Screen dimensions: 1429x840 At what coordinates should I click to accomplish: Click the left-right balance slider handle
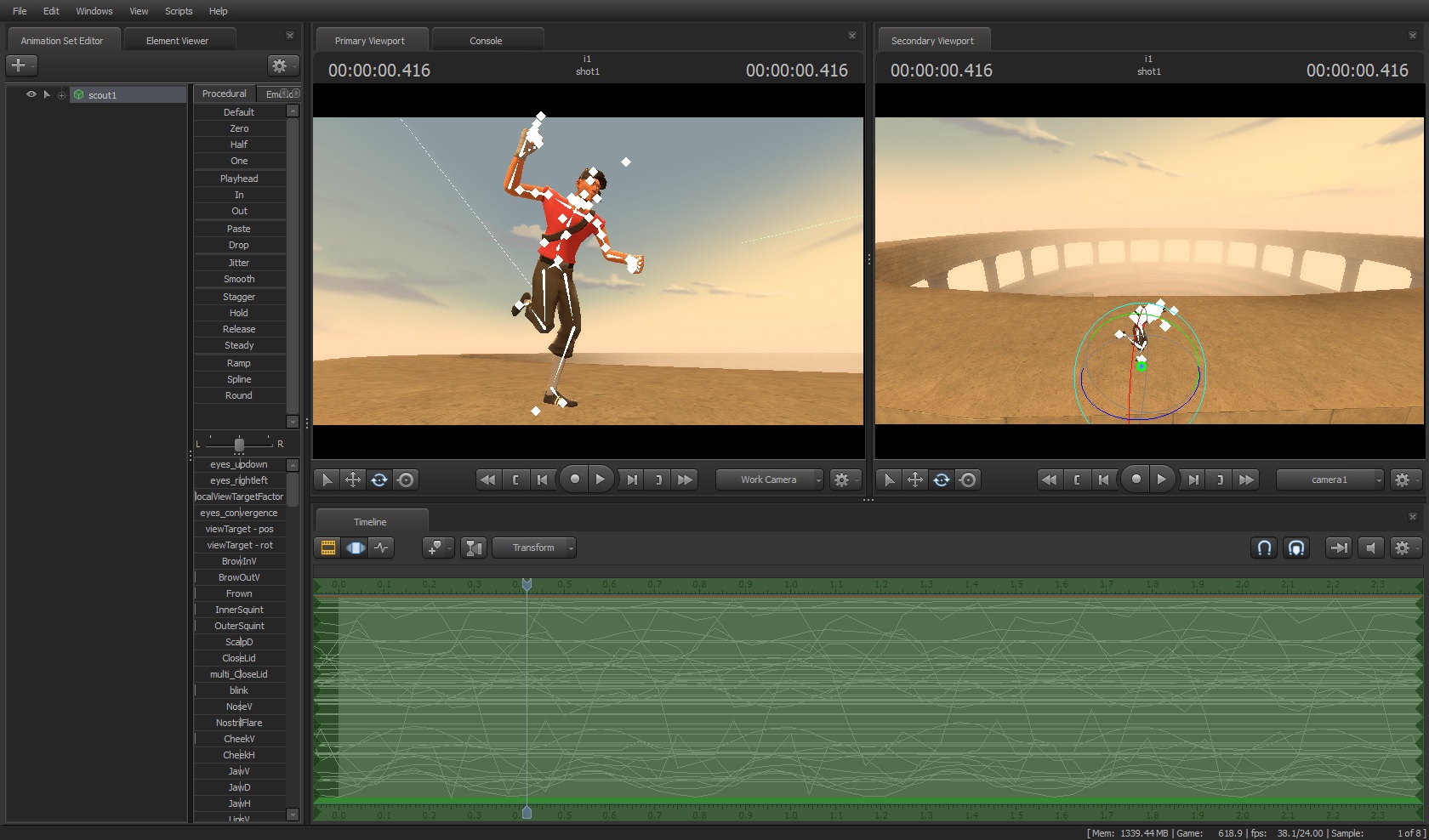(239, 445)
